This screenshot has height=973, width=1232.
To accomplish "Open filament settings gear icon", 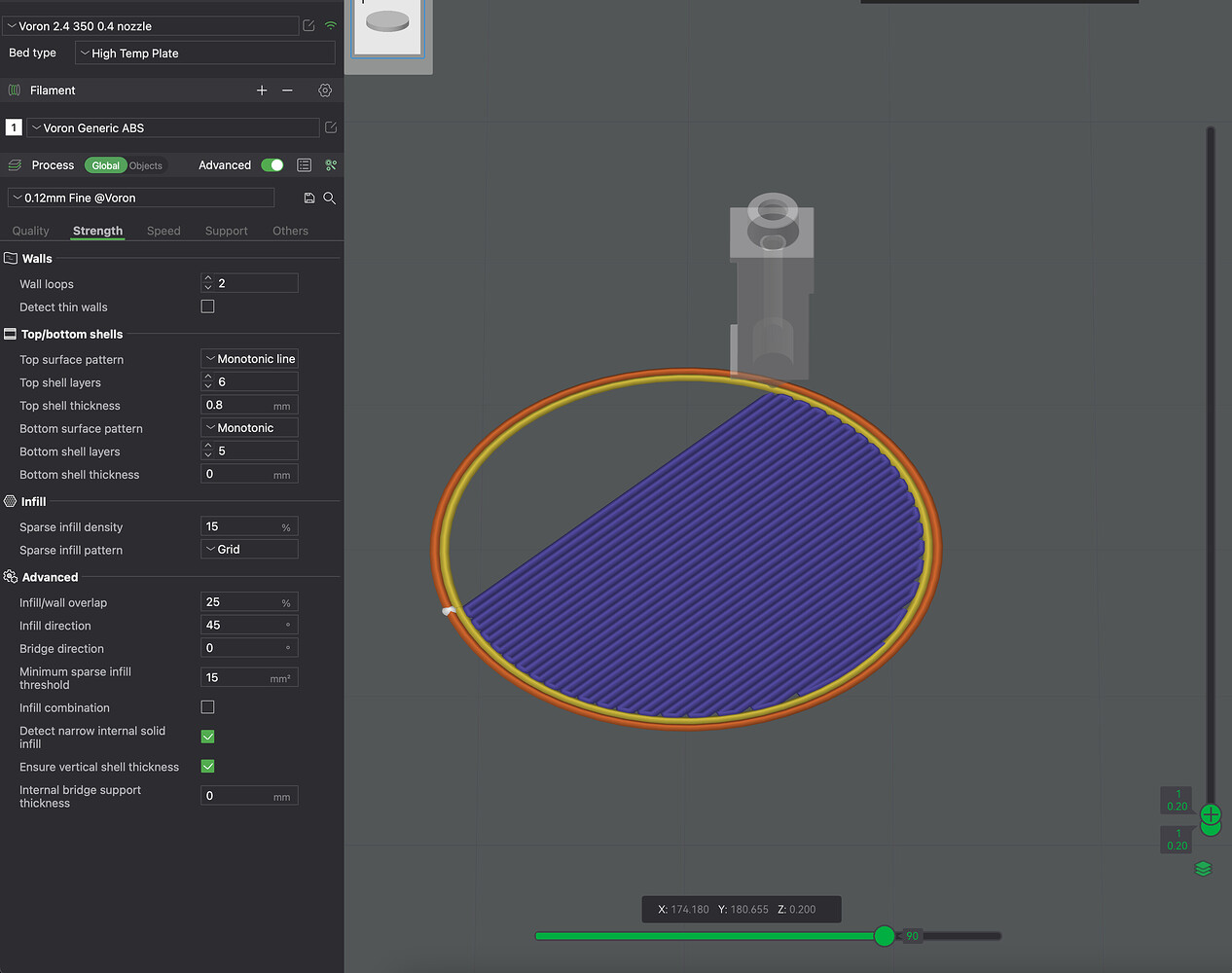I will (325, 90).
